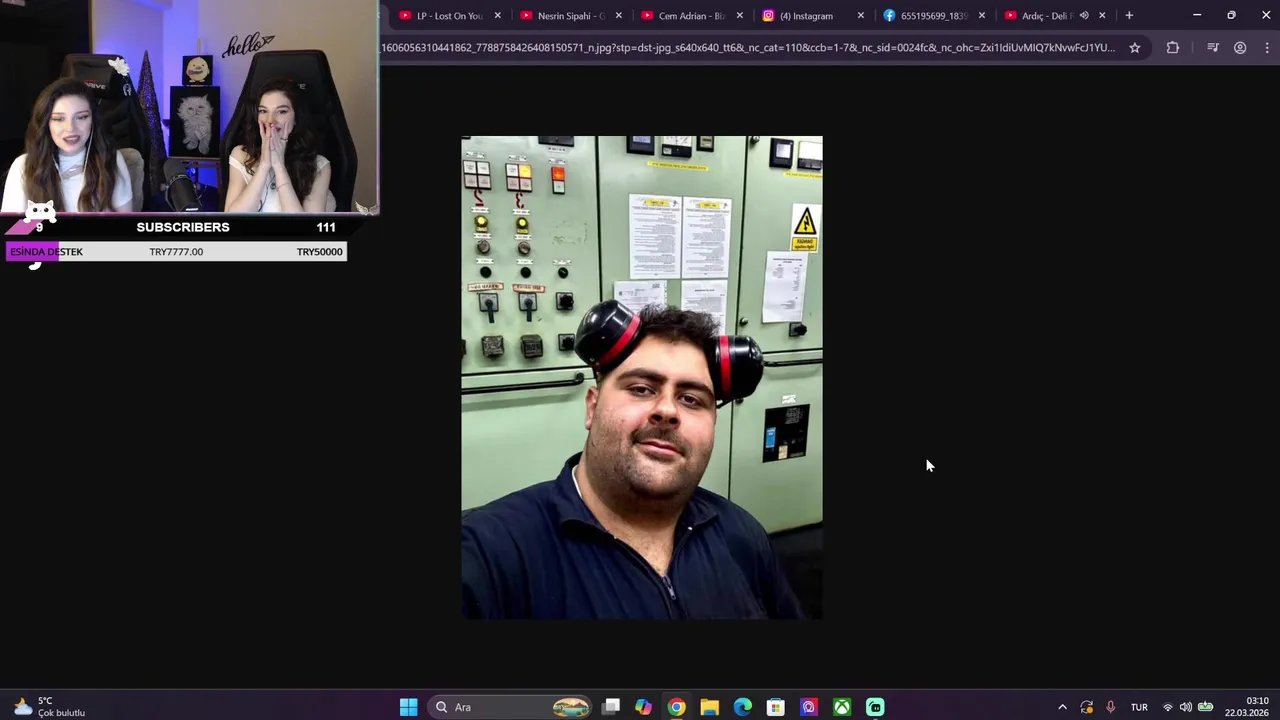This screenshot has height=720, width=1280.
Task: Switch to the Nesrin Sipahi tab
Action: click(570, 15)
